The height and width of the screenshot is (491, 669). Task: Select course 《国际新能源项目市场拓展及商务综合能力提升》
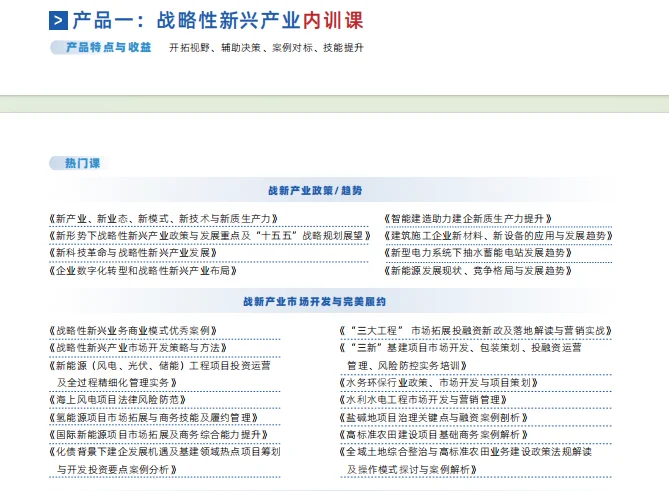pos(159,435)
